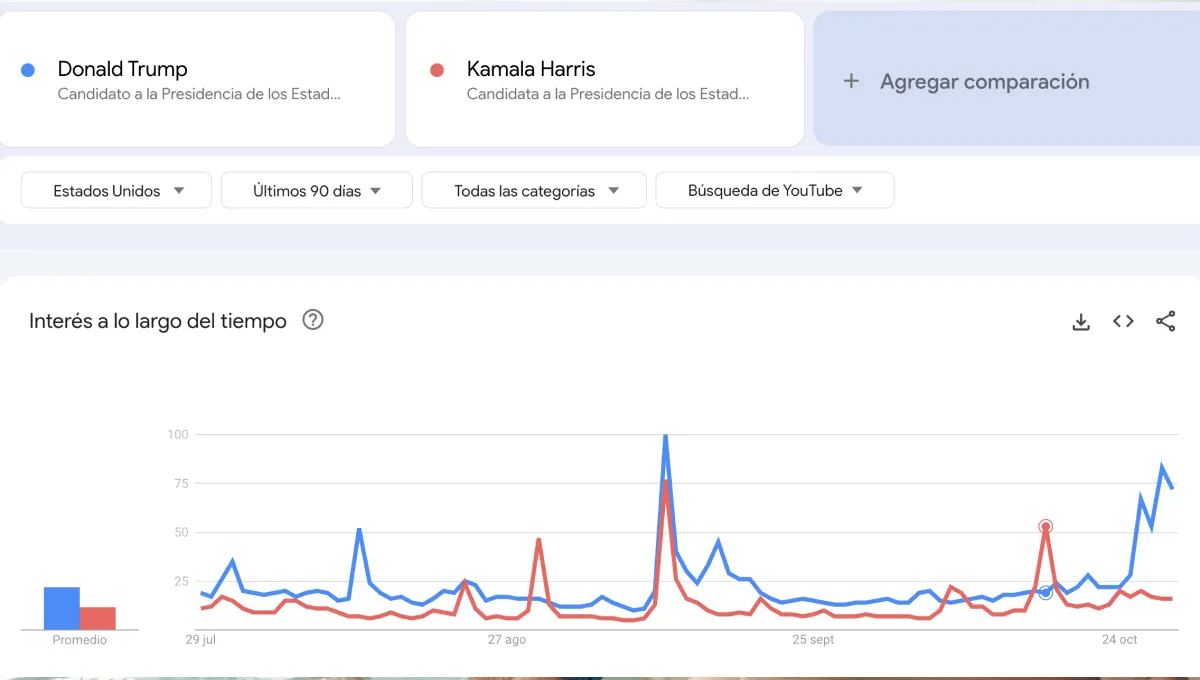Change the Últimos 90 días time range
1200x680 pixels.
coord(316,189)
